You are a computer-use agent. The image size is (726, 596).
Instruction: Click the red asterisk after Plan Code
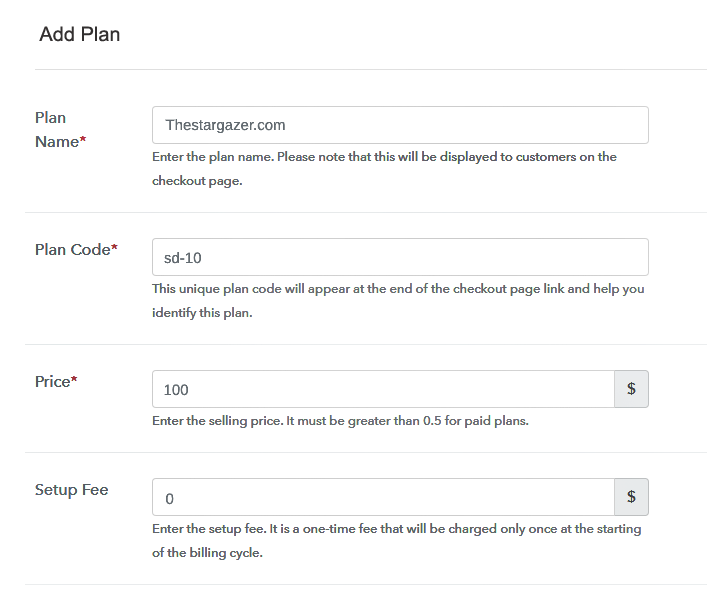[x=114, y=249]
